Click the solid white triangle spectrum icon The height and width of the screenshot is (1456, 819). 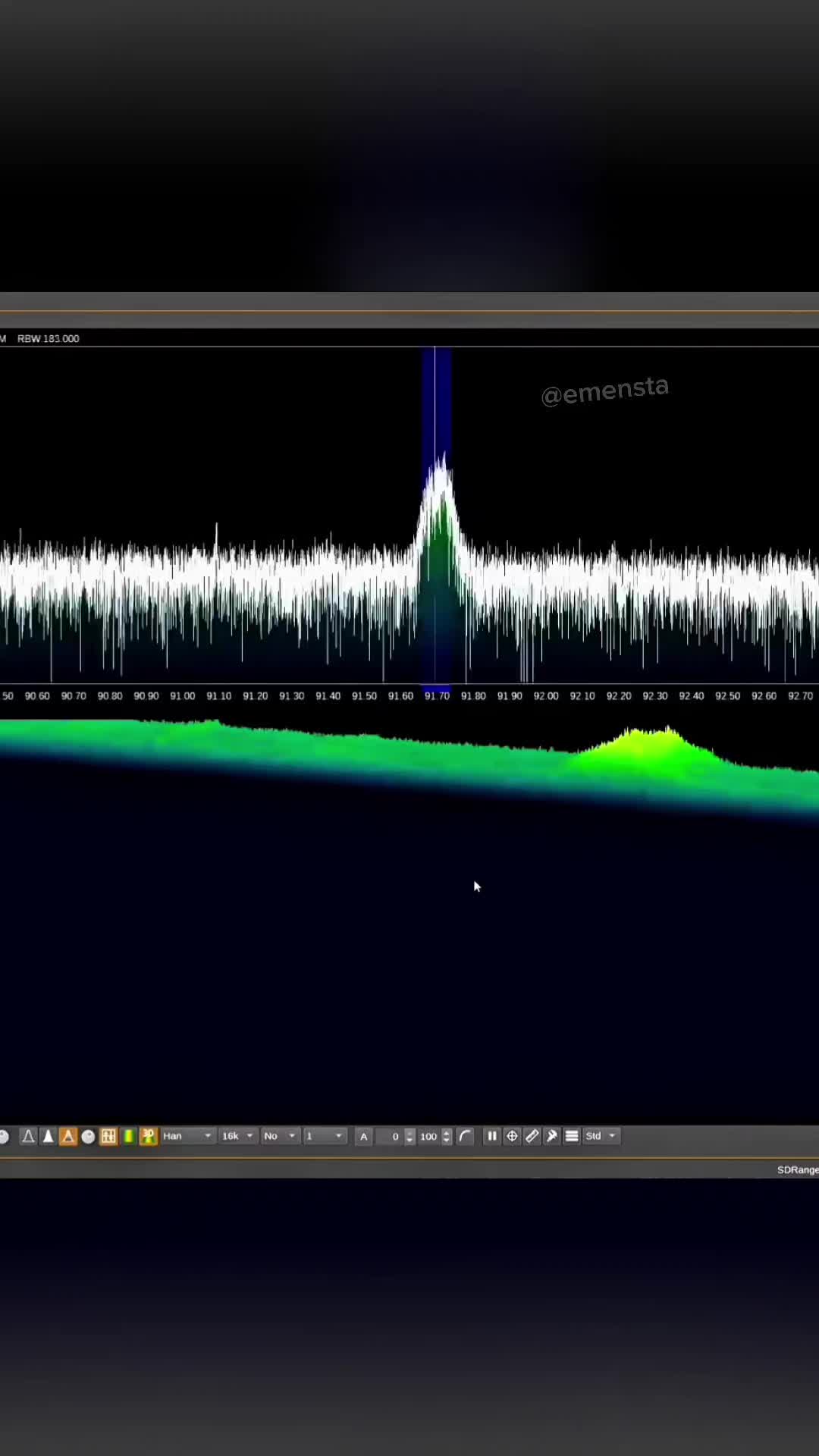[x=48, y=1136]
